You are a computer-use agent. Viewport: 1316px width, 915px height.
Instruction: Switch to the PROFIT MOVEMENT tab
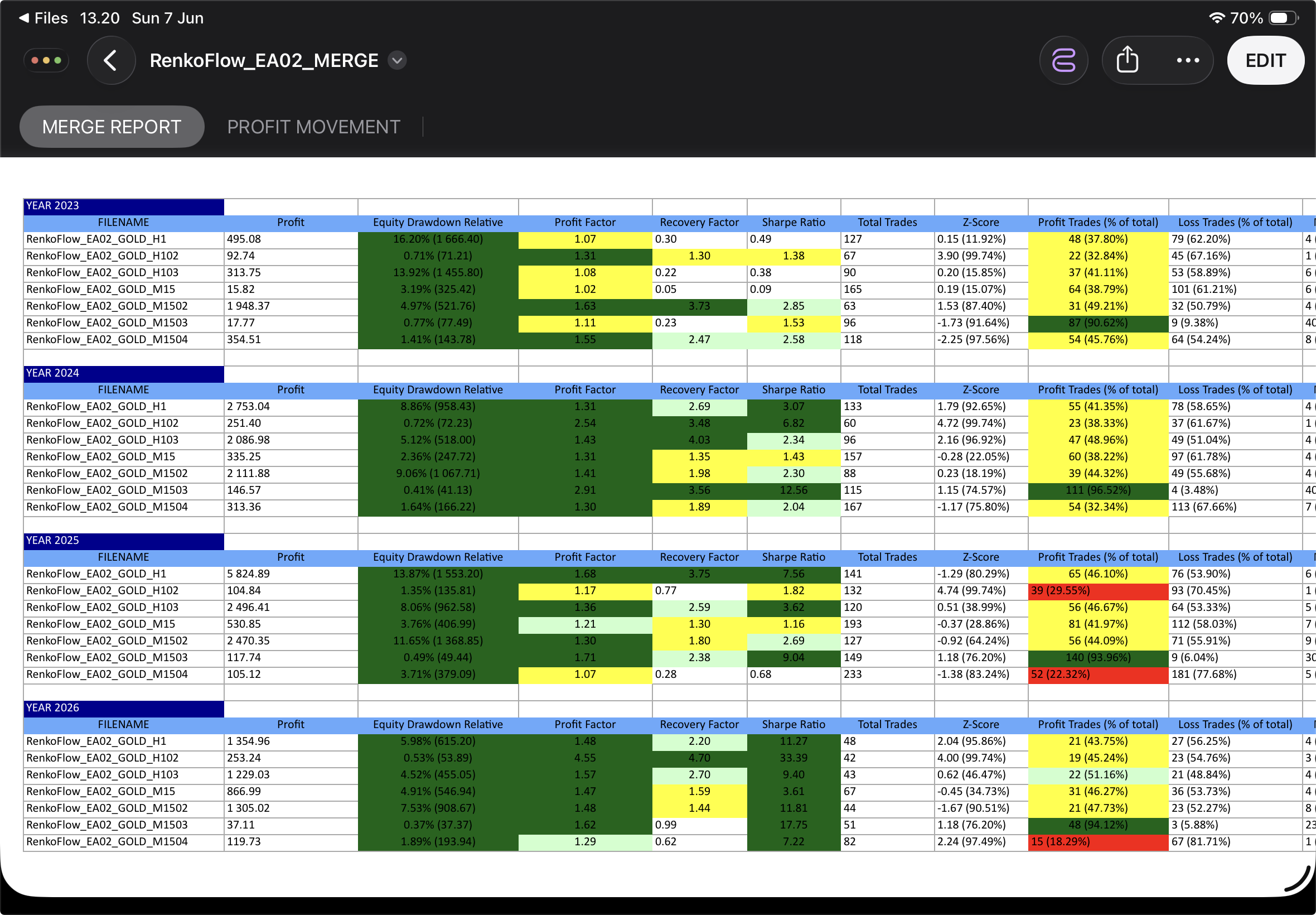(x=313, y=127)
